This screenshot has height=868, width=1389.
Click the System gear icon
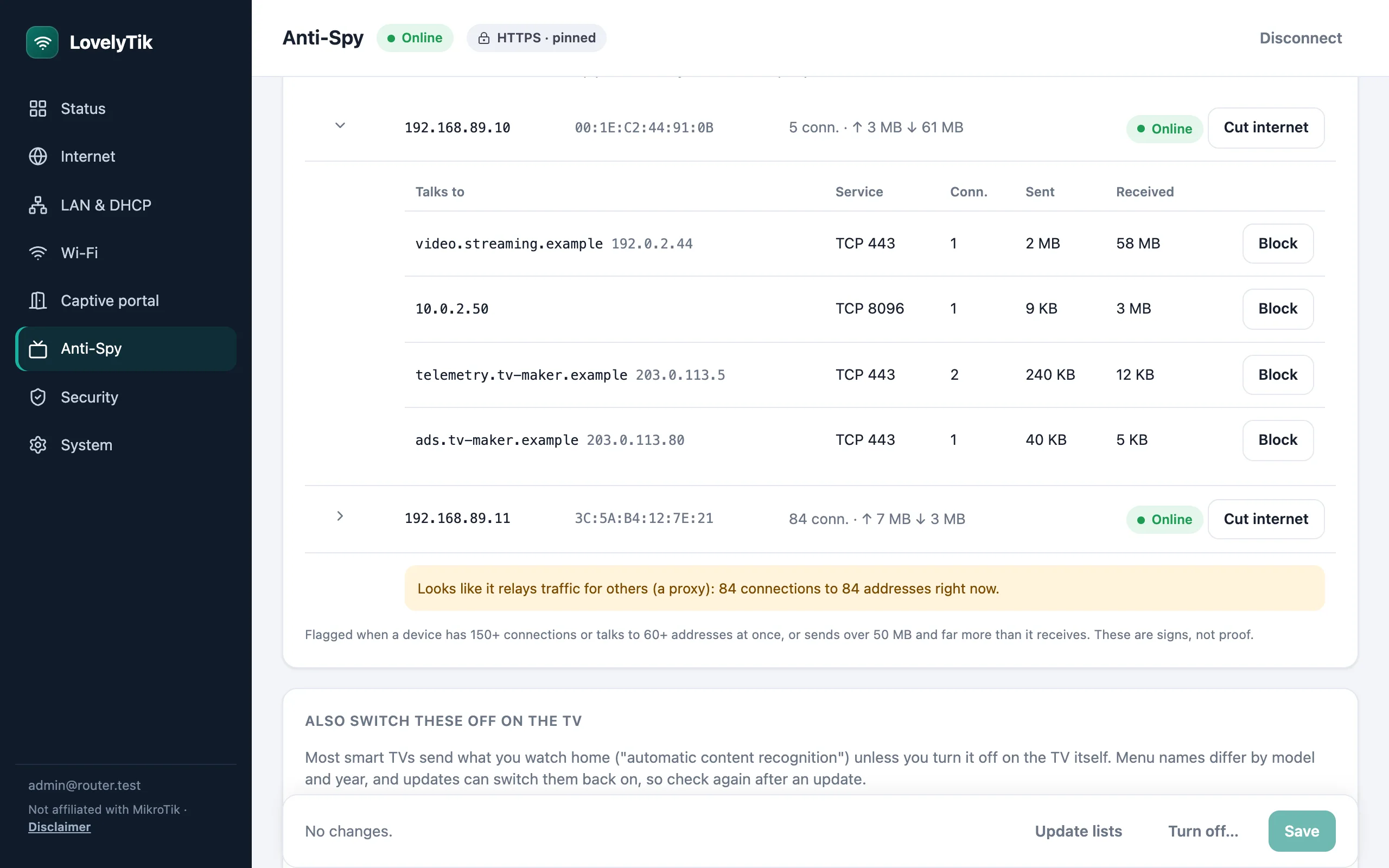[38, 445]
